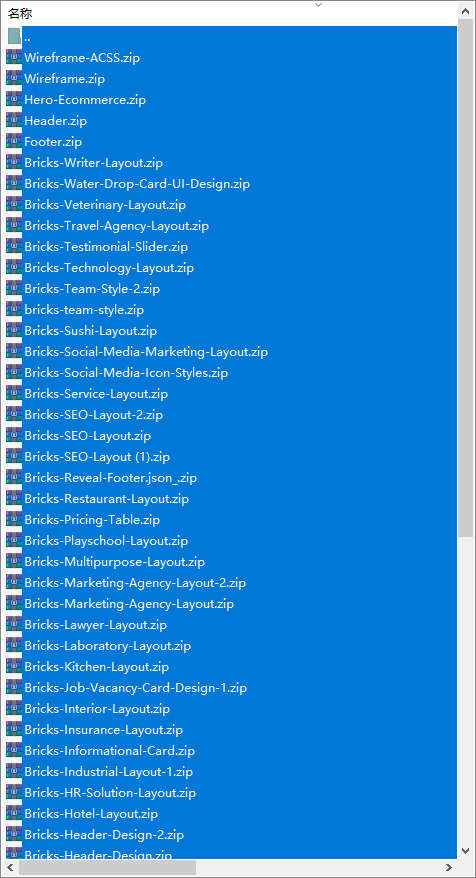Click the icon of Bricks-Sushi-Layout.zip
This screenshot has height=878, width=476.
click(14, 330)
